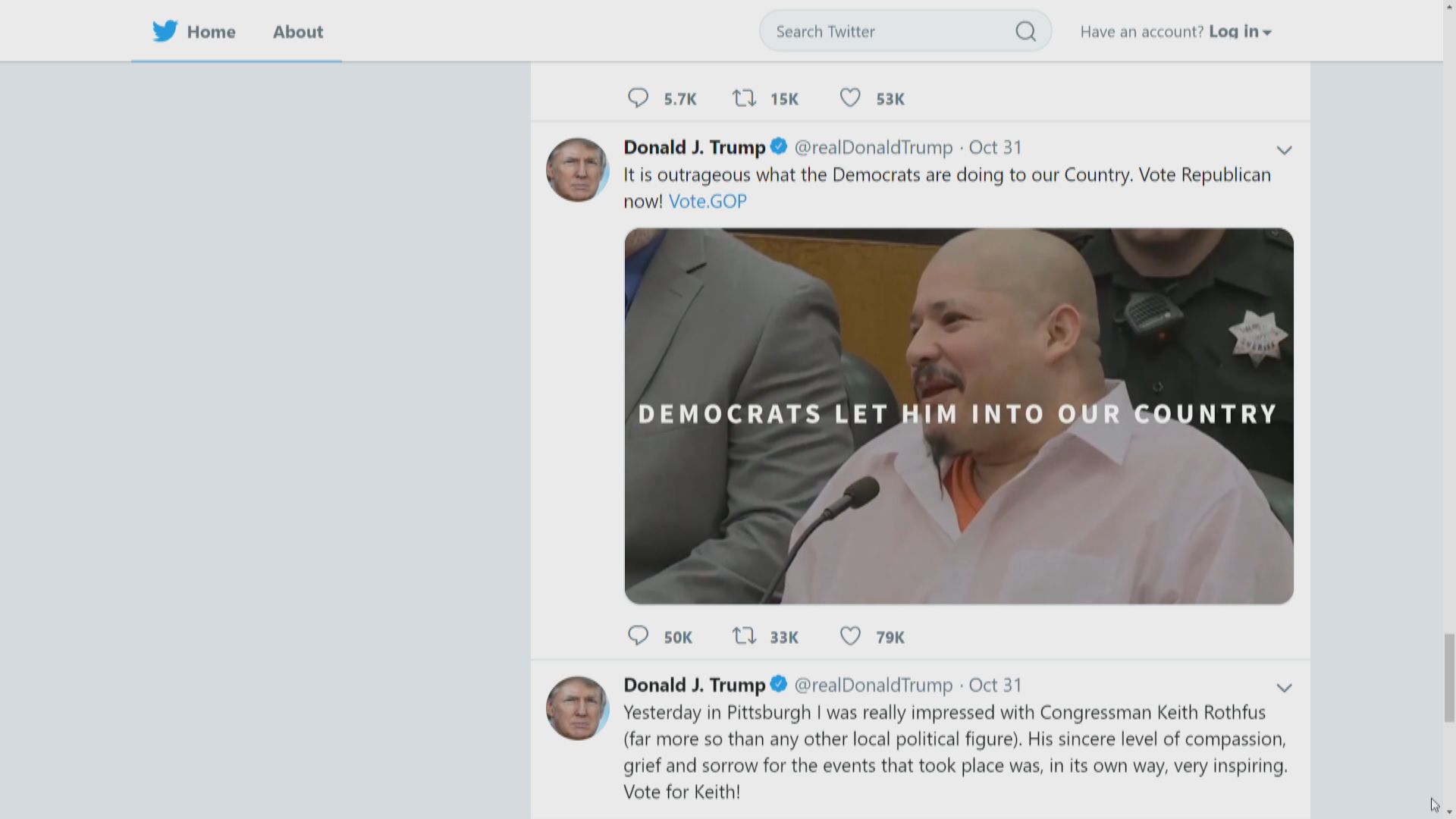
Task: Retweet the tweet with 33K retweets
Action: pos(744,635)
